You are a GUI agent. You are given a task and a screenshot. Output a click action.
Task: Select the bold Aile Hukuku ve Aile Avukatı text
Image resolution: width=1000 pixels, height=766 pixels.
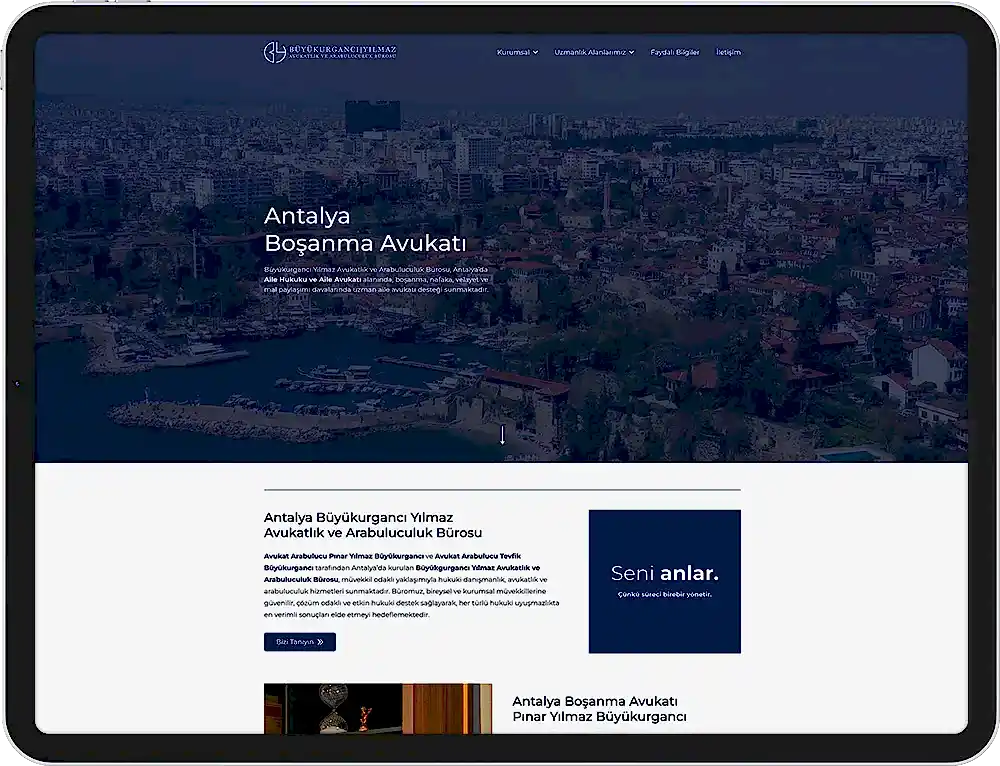312,279
